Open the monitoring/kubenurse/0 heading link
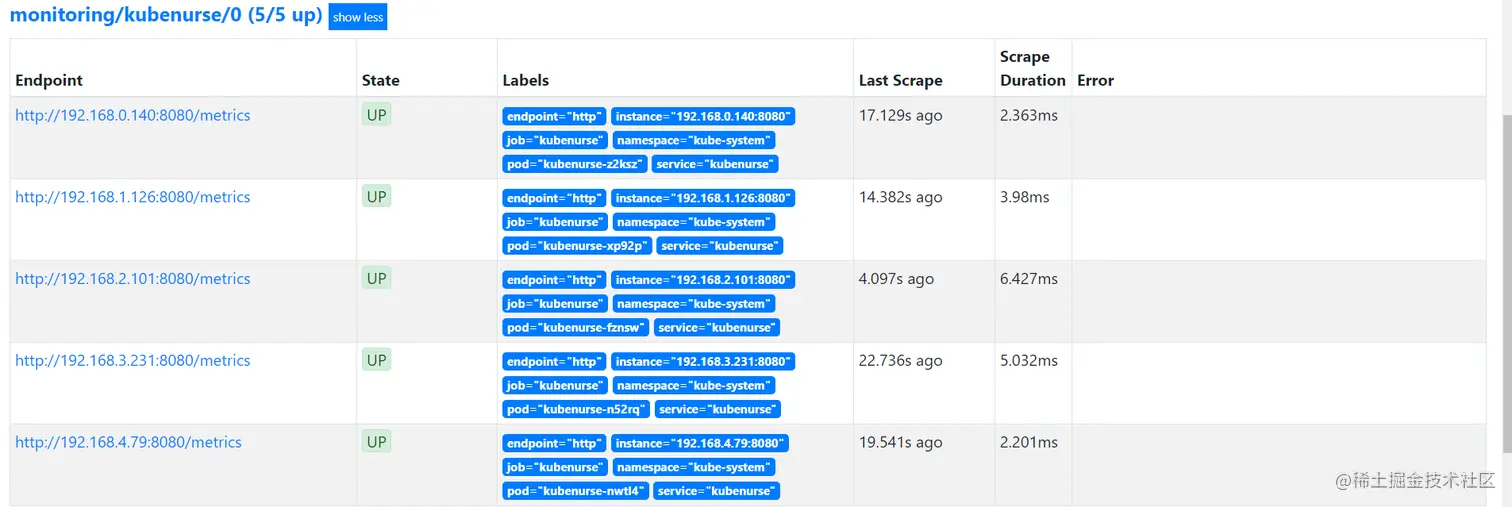Image resolution: width=1512 pixels, height=507 pixels. pyautogui.click(x=166, y=16)
